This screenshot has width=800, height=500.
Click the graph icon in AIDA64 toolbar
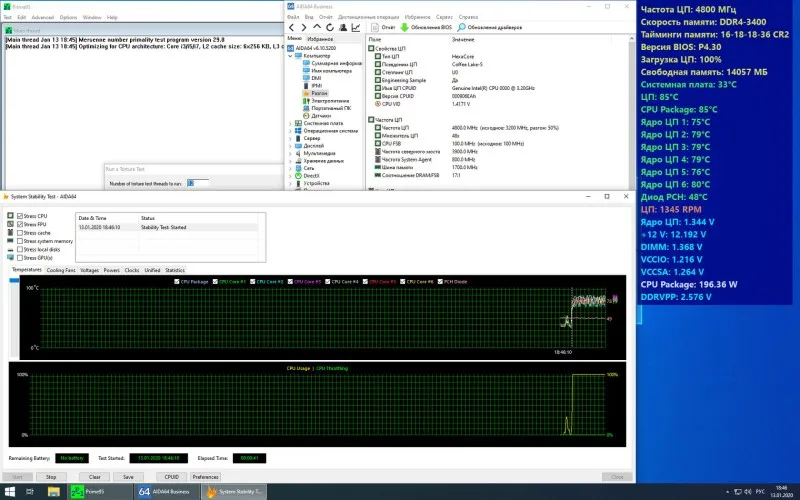tap(356, 27)
